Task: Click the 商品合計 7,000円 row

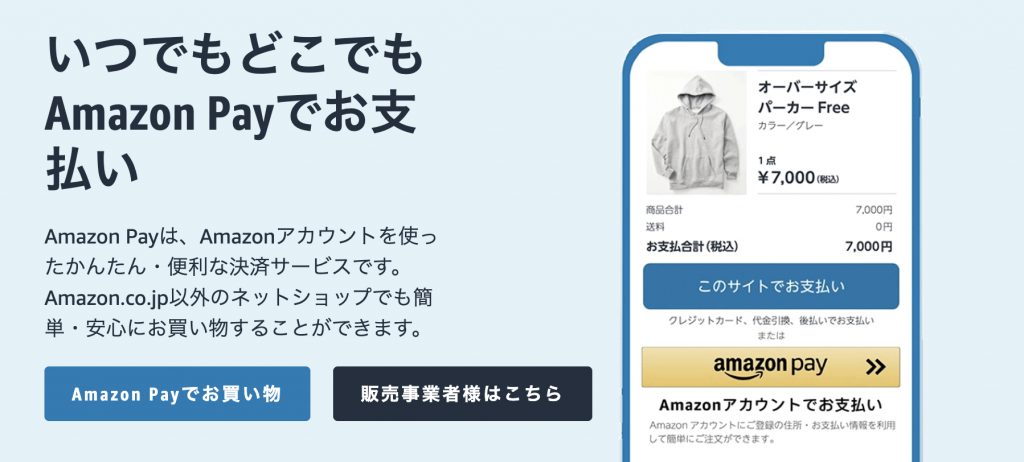Action: click(x=769, y=210)
